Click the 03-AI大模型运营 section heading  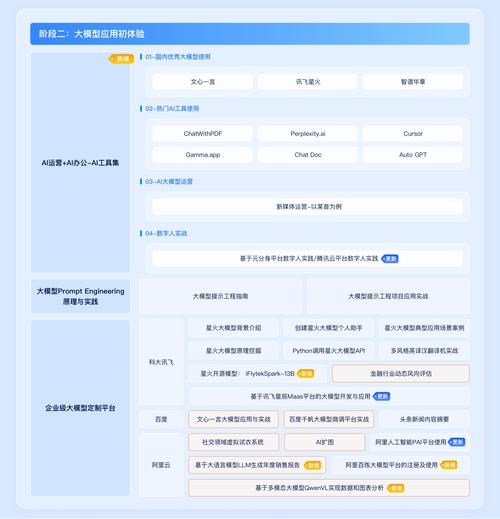(169, 182)
